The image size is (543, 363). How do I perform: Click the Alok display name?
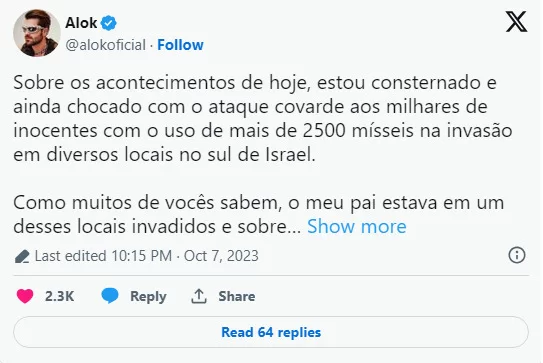pos(81,23)
